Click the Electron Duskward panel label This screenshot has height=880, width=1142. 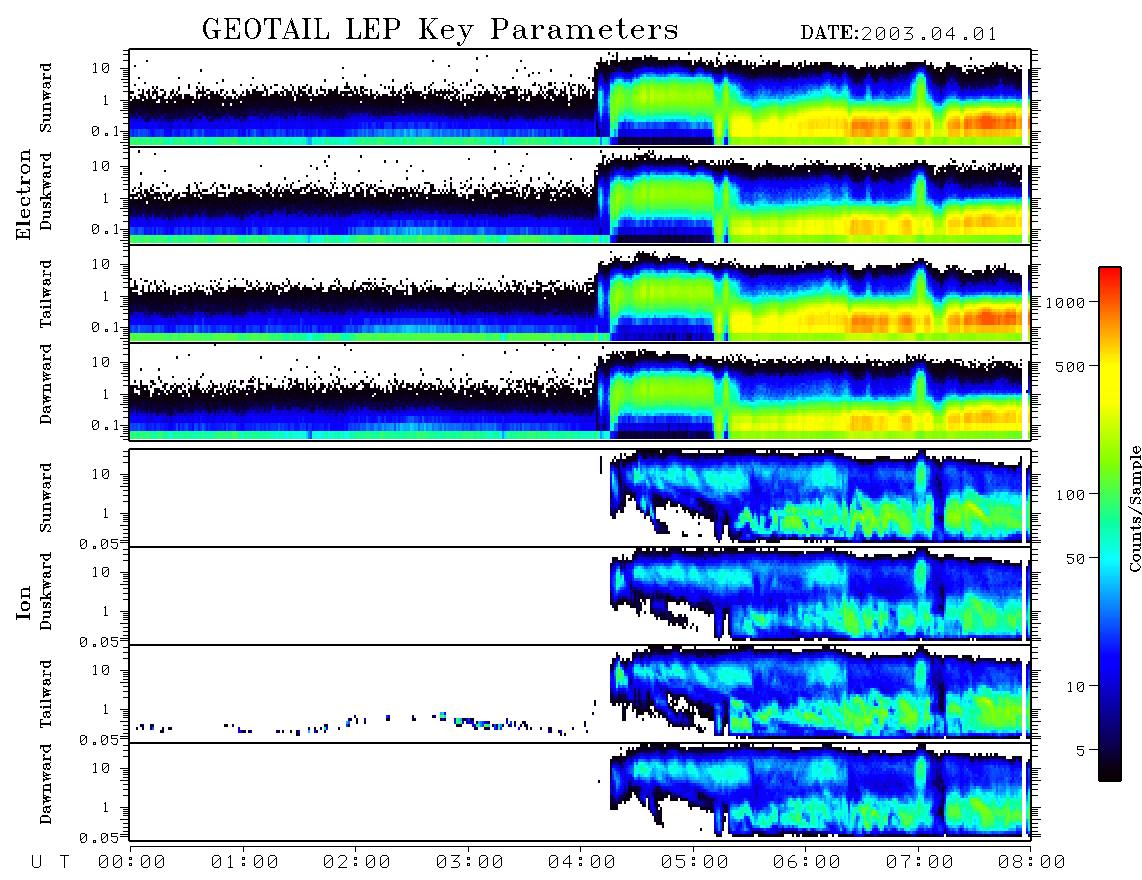(46, 191)
